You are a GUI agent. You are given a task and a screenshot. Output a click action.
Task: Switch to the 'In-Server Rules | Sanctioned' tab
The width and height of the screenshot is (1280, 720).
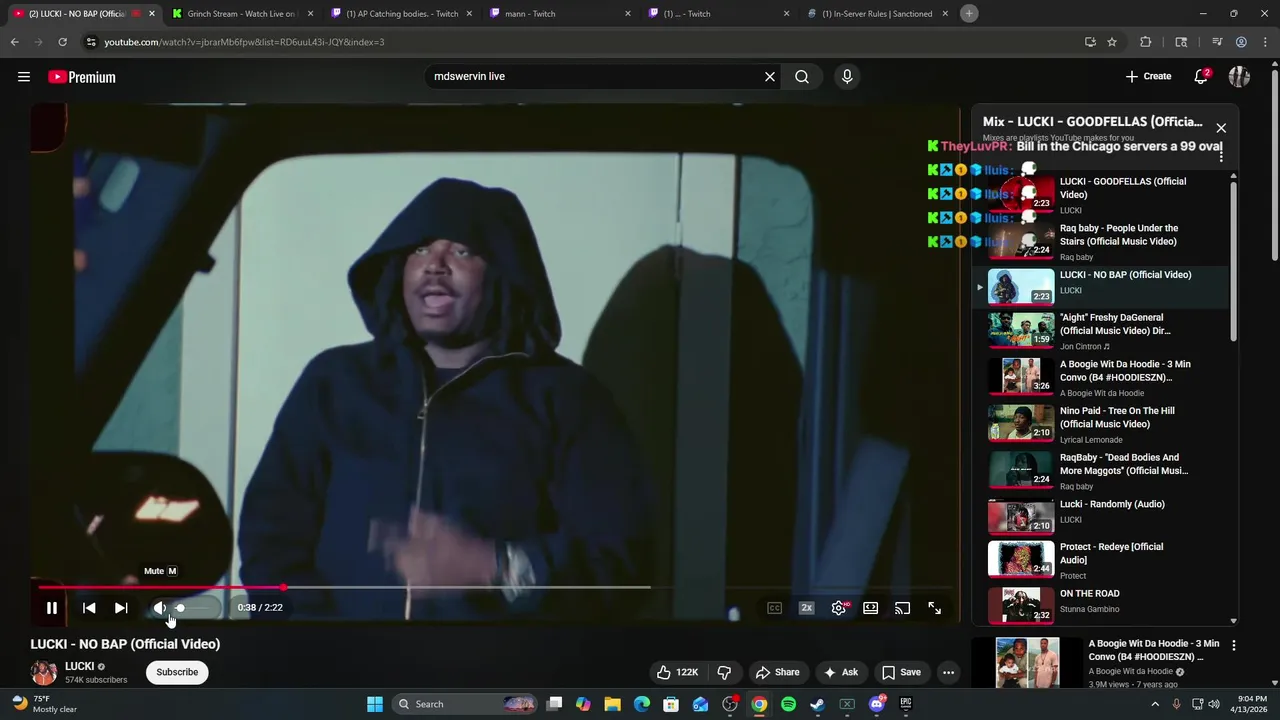[x=877, y=14]
